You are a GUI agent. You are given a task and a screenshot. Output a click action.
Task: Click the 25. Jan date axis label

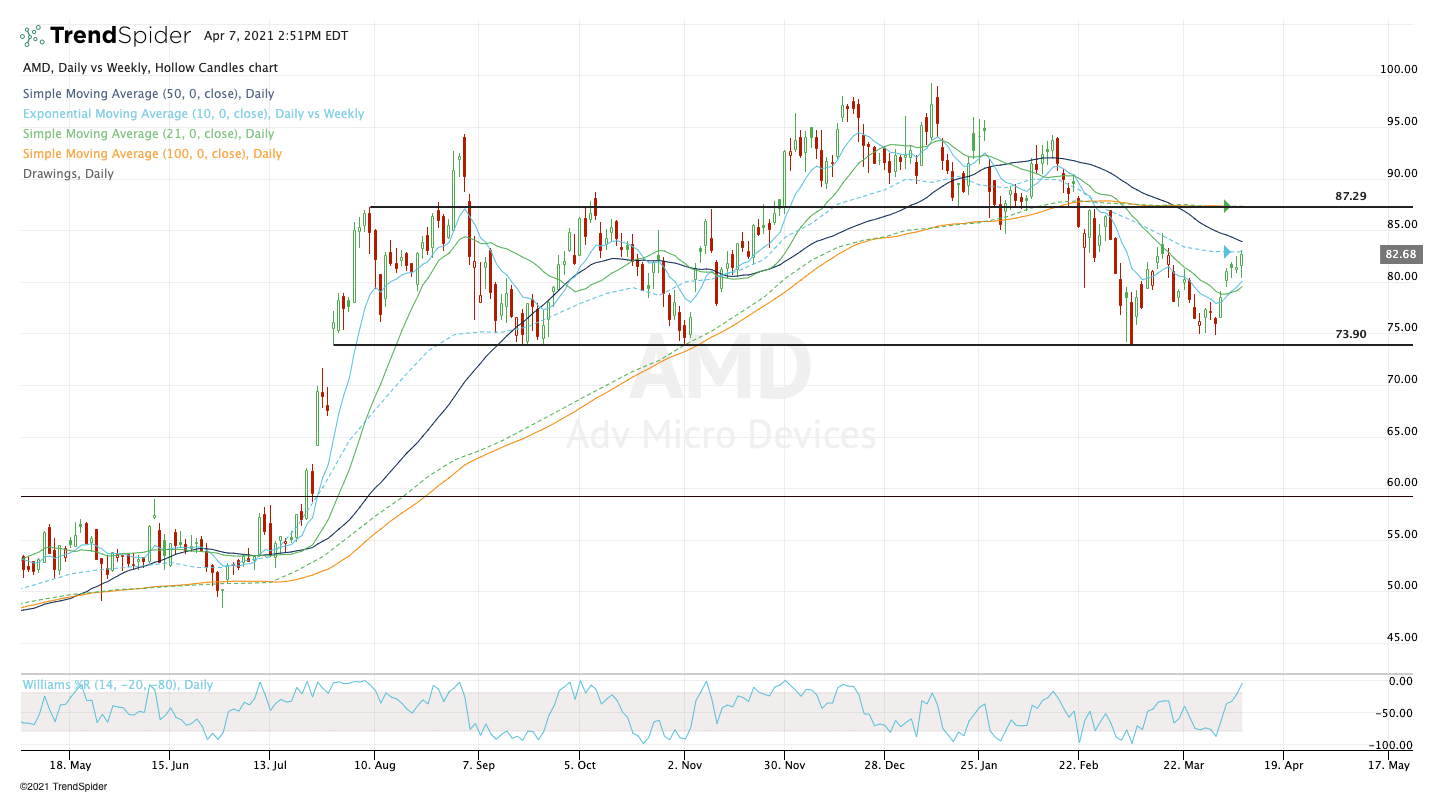980,767
